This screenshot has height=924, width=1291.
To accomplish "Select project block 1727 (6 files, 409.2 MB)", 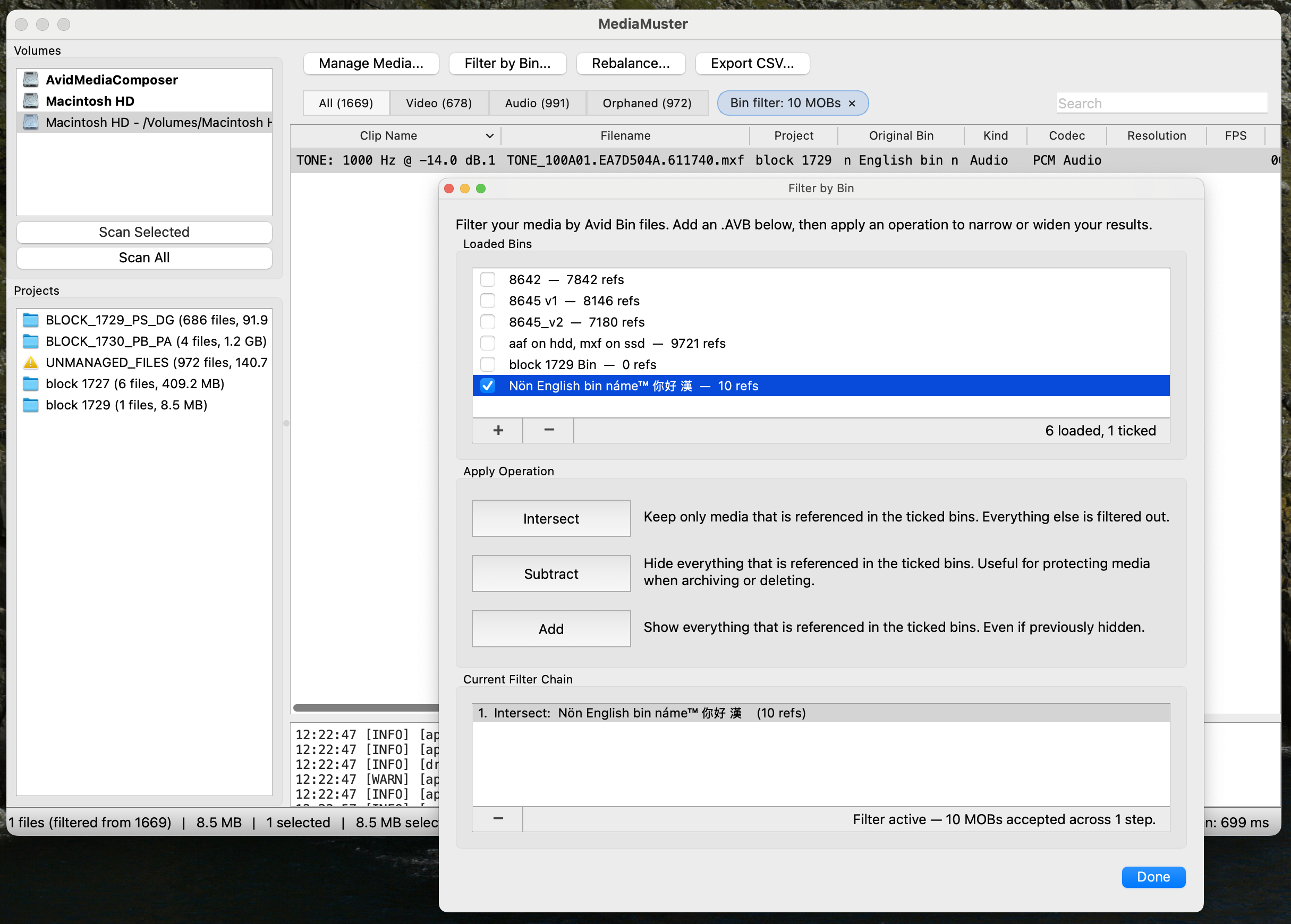I will pos(145,383).
